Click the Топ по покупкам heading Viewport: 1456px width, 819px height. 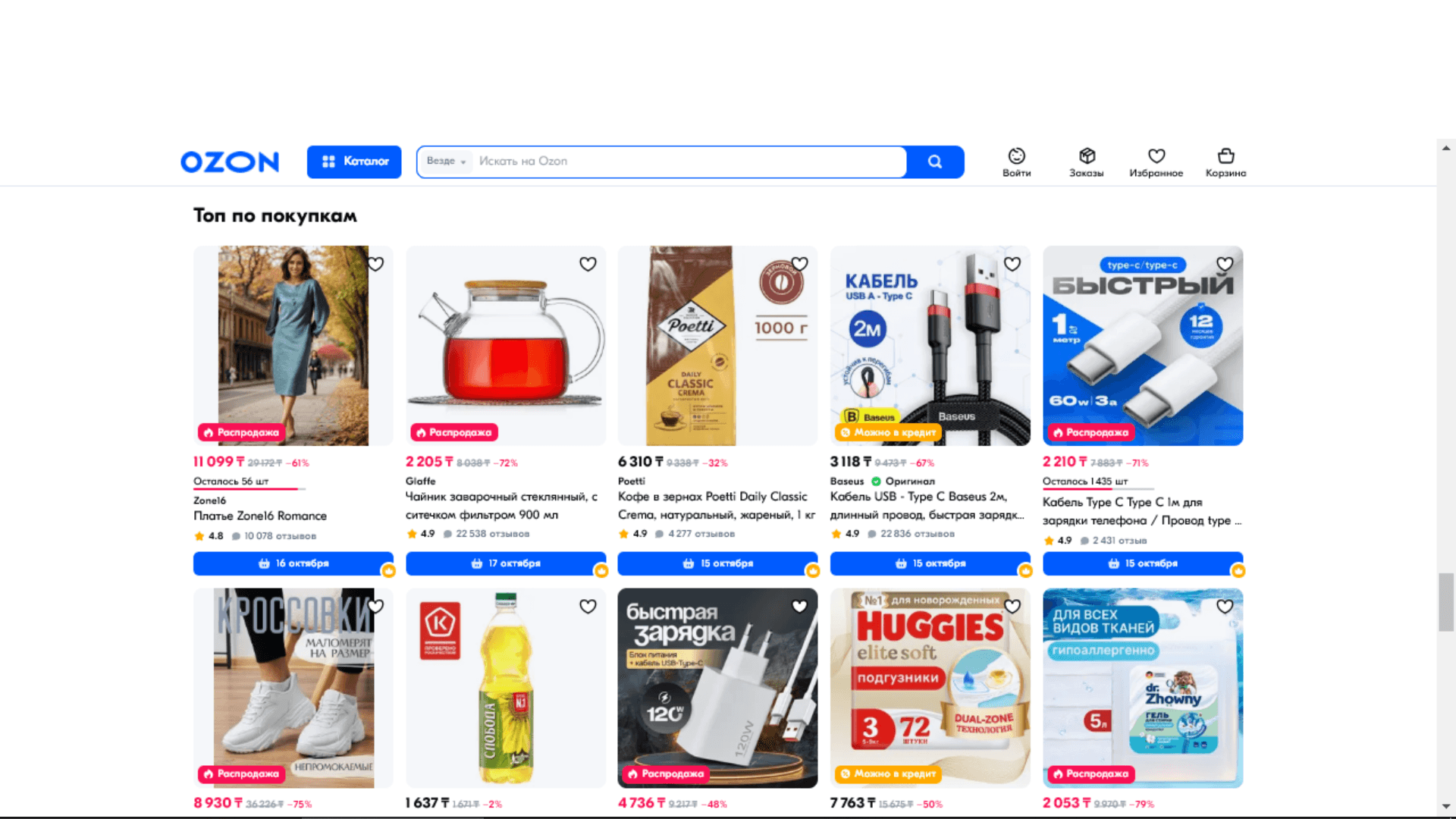(275, 215)
